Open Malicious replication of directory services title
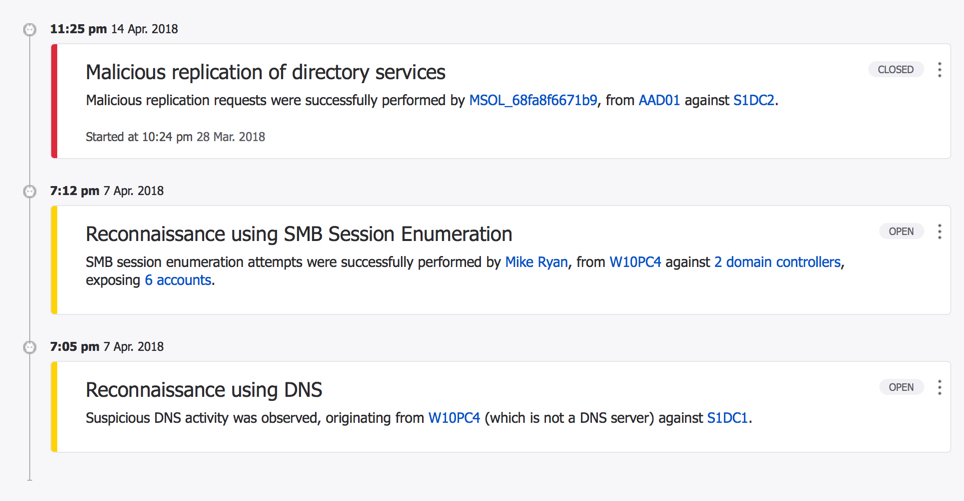The image size is (964, 501). (x=265, y=72)
